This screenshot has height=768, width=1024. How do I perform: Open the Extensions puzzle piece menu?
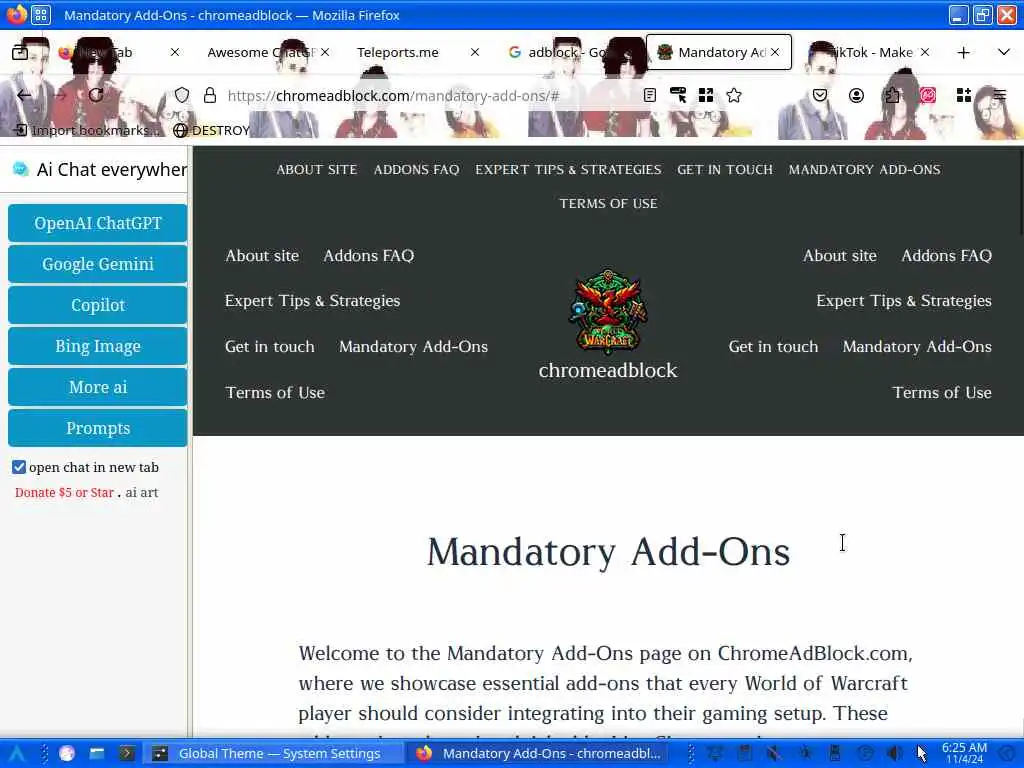892,95
